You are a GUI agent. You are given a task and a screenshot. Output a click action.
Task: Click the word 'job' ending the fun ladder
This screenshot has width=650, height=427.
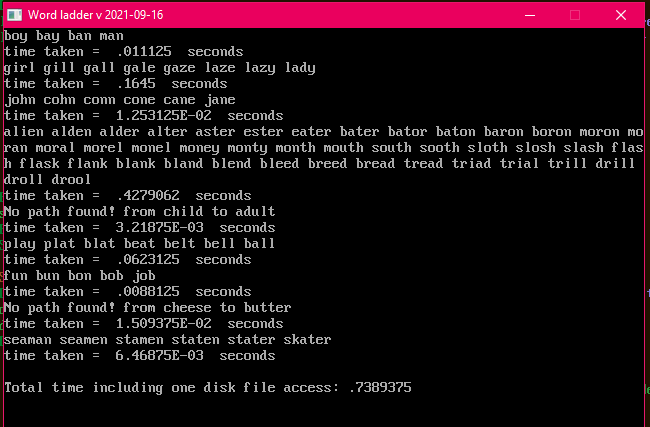[144, 276]
